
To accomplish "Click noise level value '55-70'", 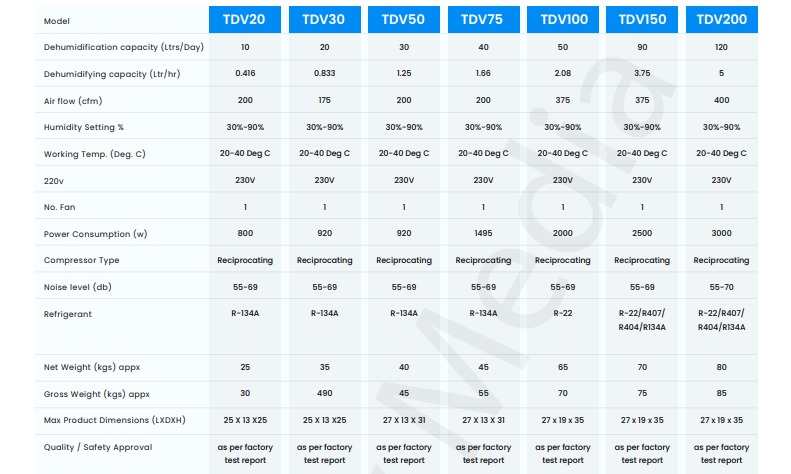I will click(721, 287).
